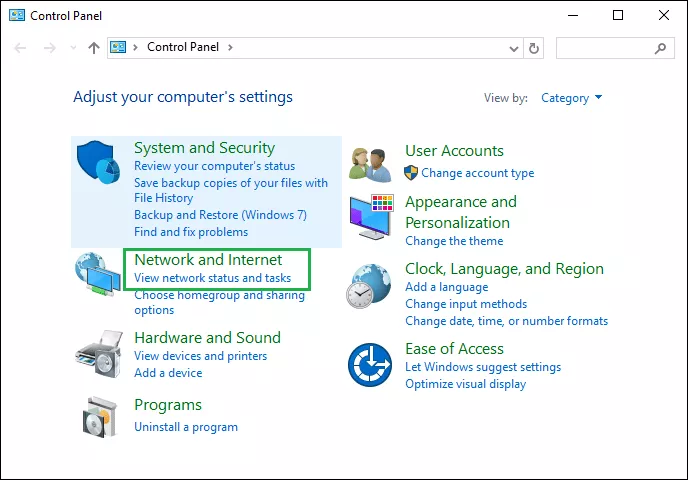
Task: Click Optimize visual display
Action: (466, 384)
